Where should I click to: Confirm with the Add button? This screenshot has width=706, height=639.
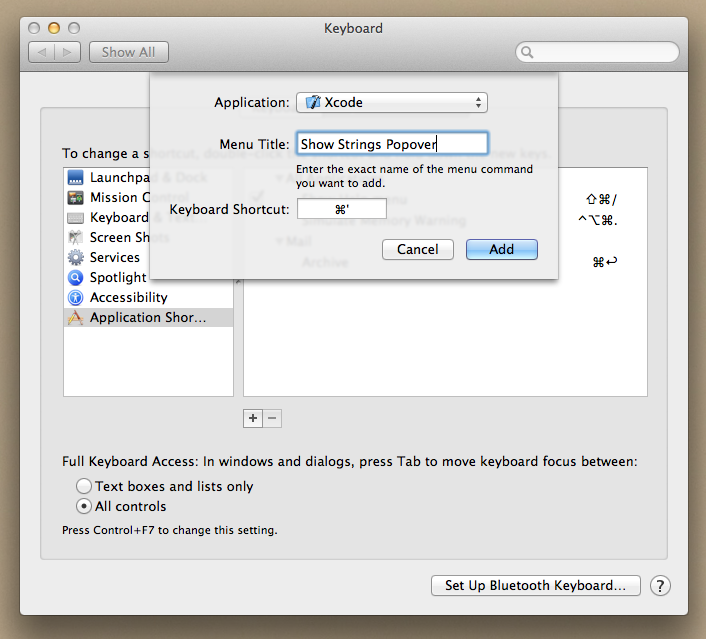502,249
